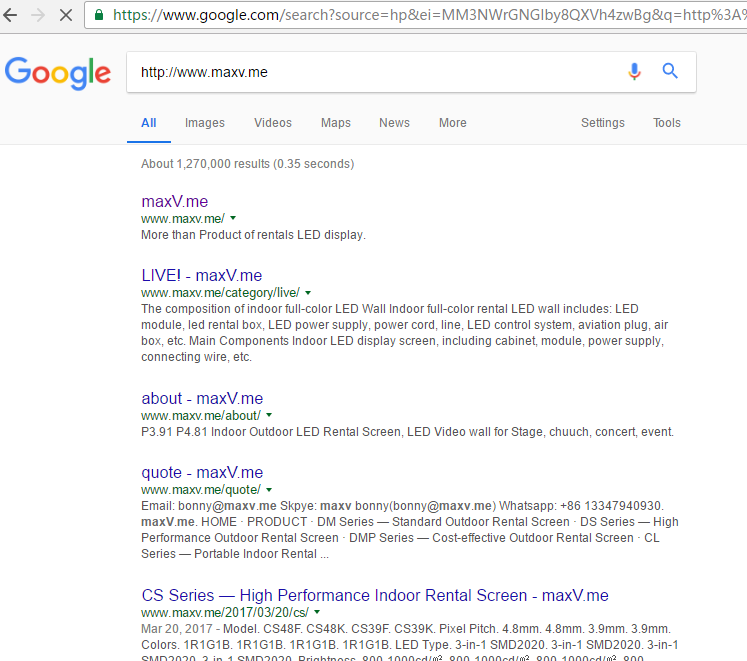Switch to the Videos tab
747x661 pixels.
click(x=273, y=123)
